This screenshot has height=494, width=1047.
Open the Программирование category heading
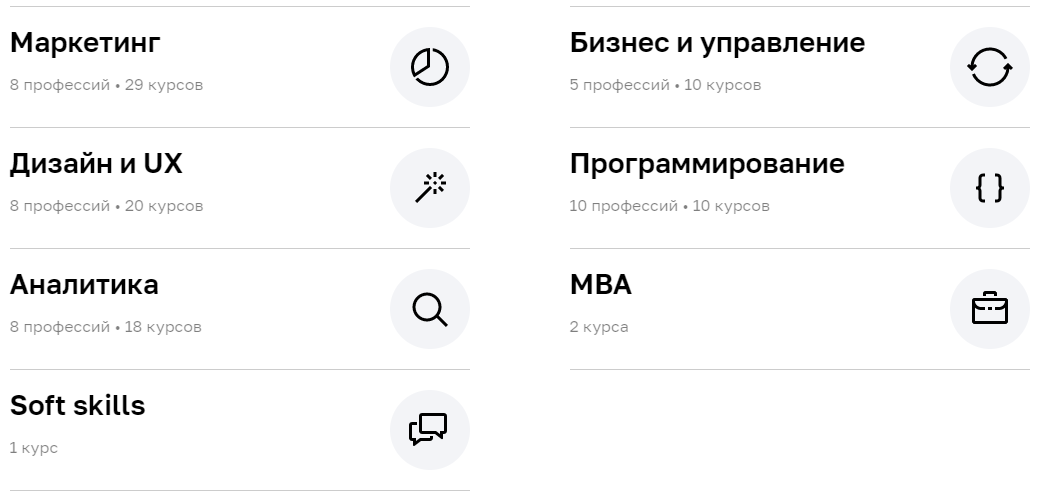pyautogui.click(x=707, y=164)
